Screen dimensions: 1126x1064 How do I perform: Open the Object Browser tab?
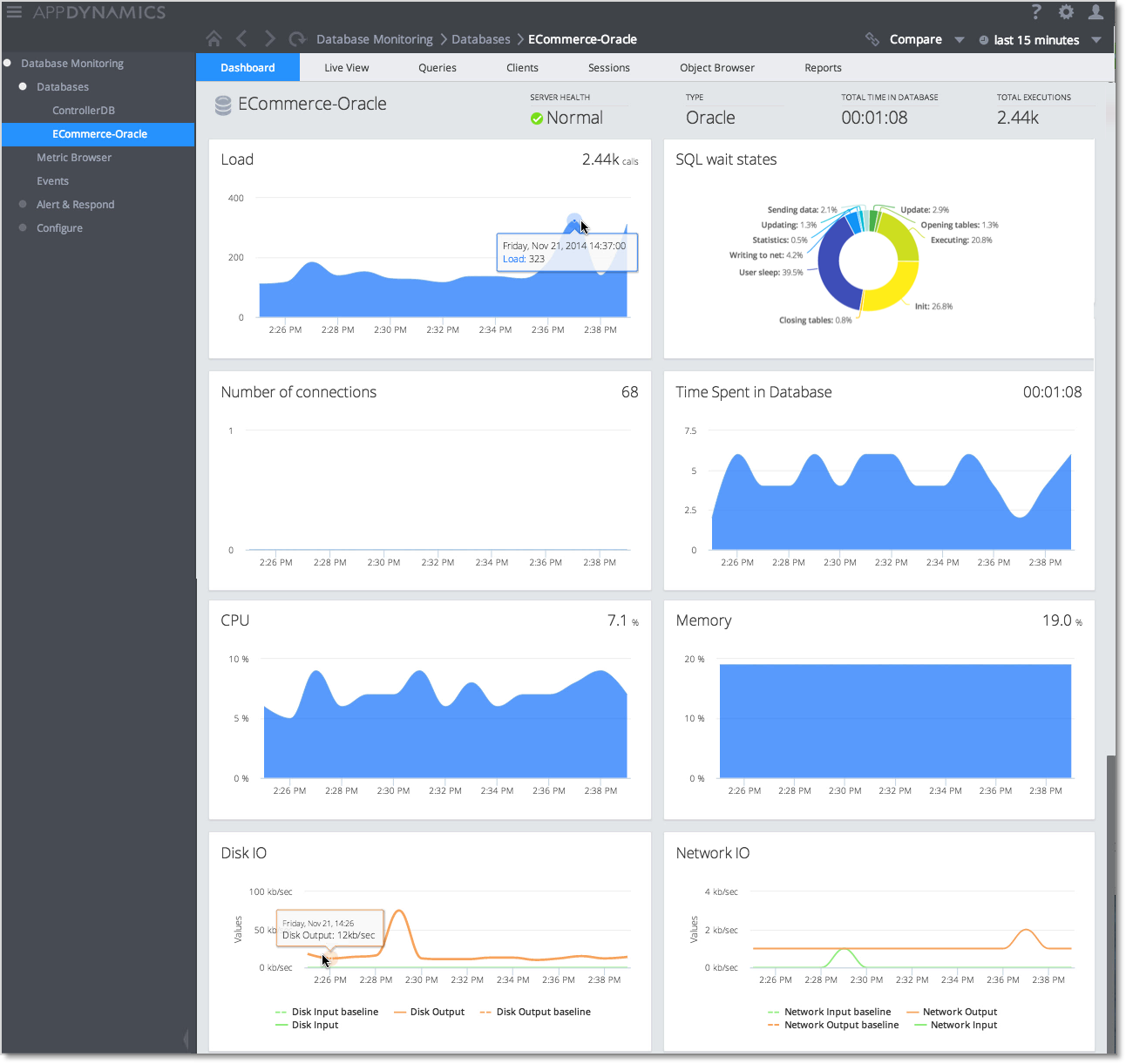pos(717,67)
